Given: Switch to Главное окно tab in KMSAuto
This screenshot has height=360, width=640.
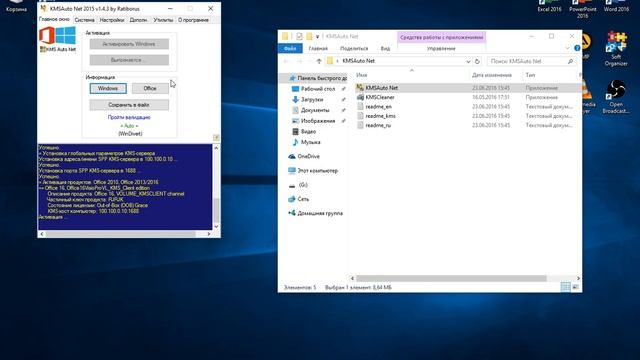Looking at the screenshot, I should coord(54,19).
